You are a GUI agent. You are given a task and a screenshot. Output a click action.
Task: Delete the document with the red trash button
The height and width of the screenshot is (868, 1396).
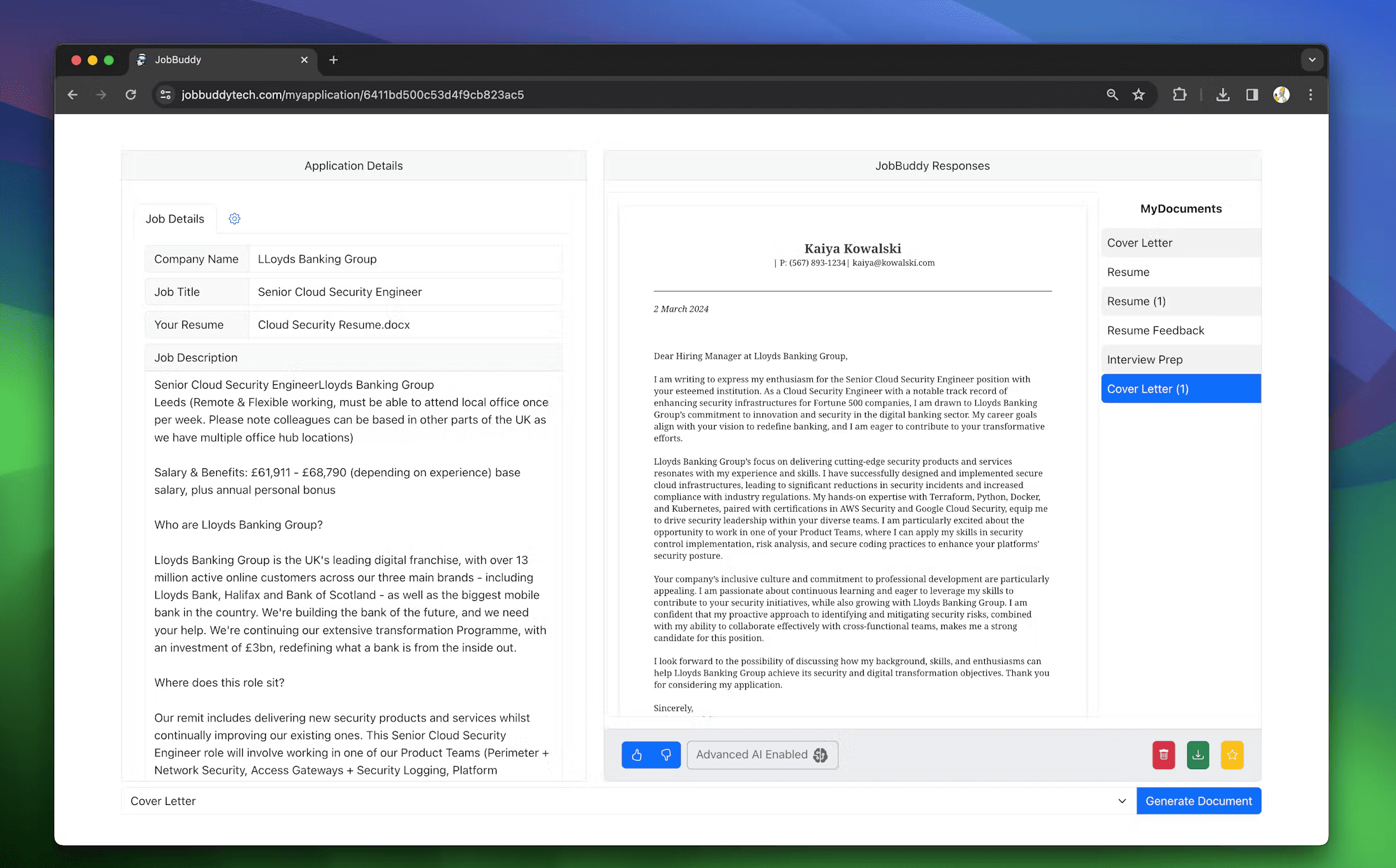pos(1163,755)
